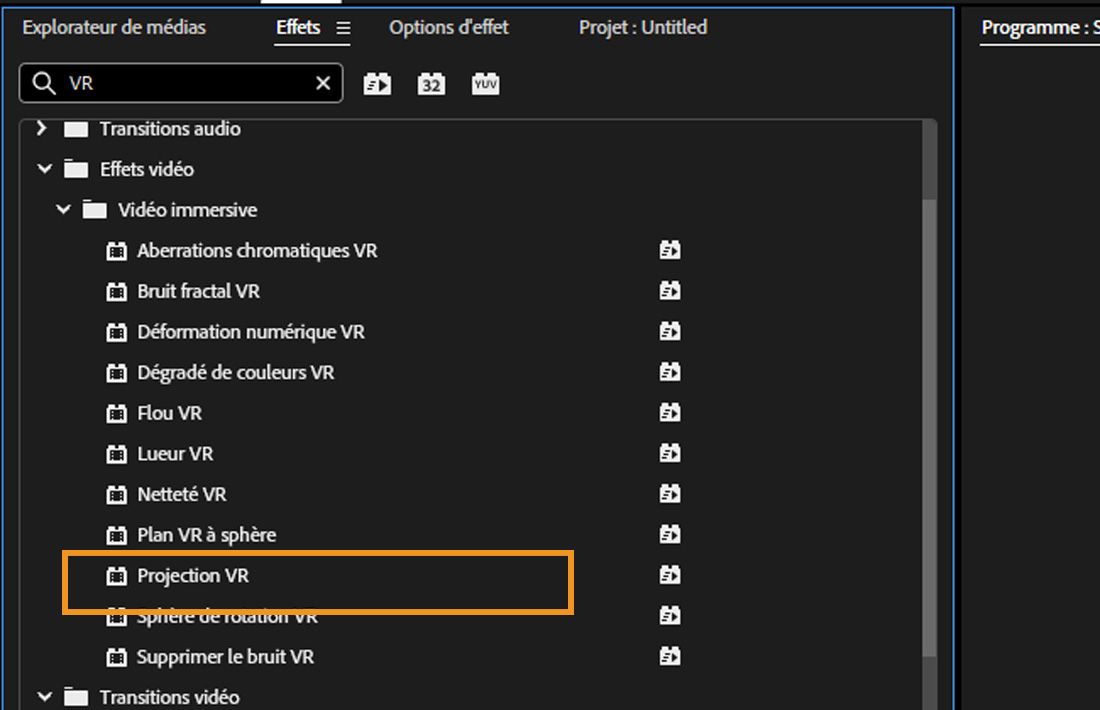This screenshot has height=710, width=1100.
Task: Open the Effets panel menu icon
Action: (343, 28)
